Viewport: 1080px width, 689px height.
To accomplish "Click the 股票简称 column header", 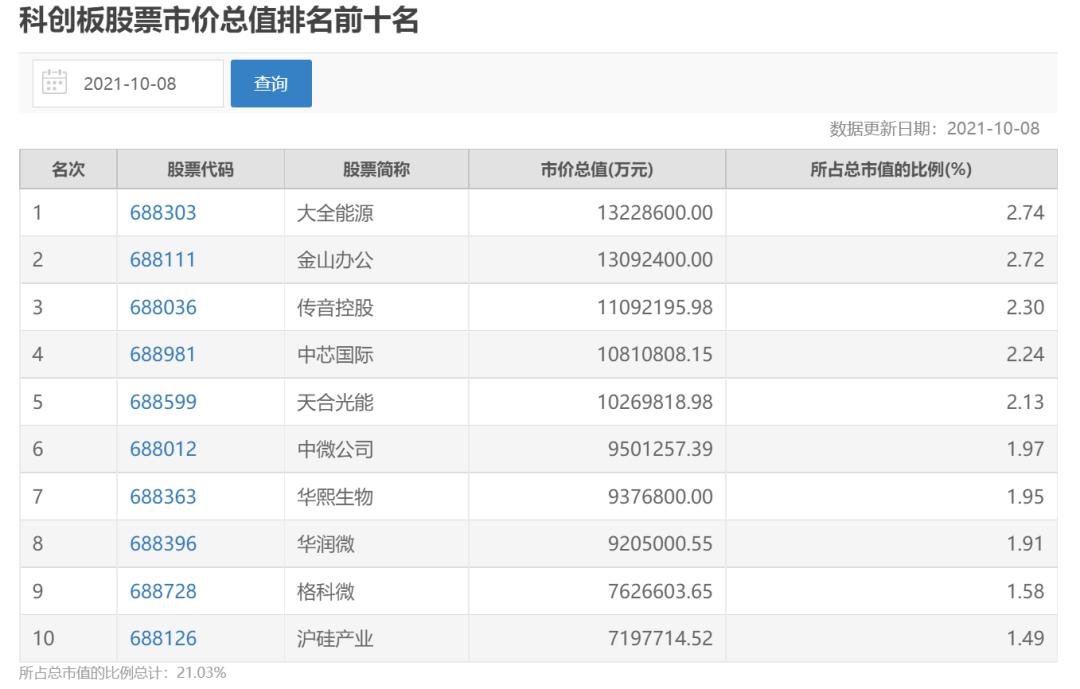I will tap(376, 170).
